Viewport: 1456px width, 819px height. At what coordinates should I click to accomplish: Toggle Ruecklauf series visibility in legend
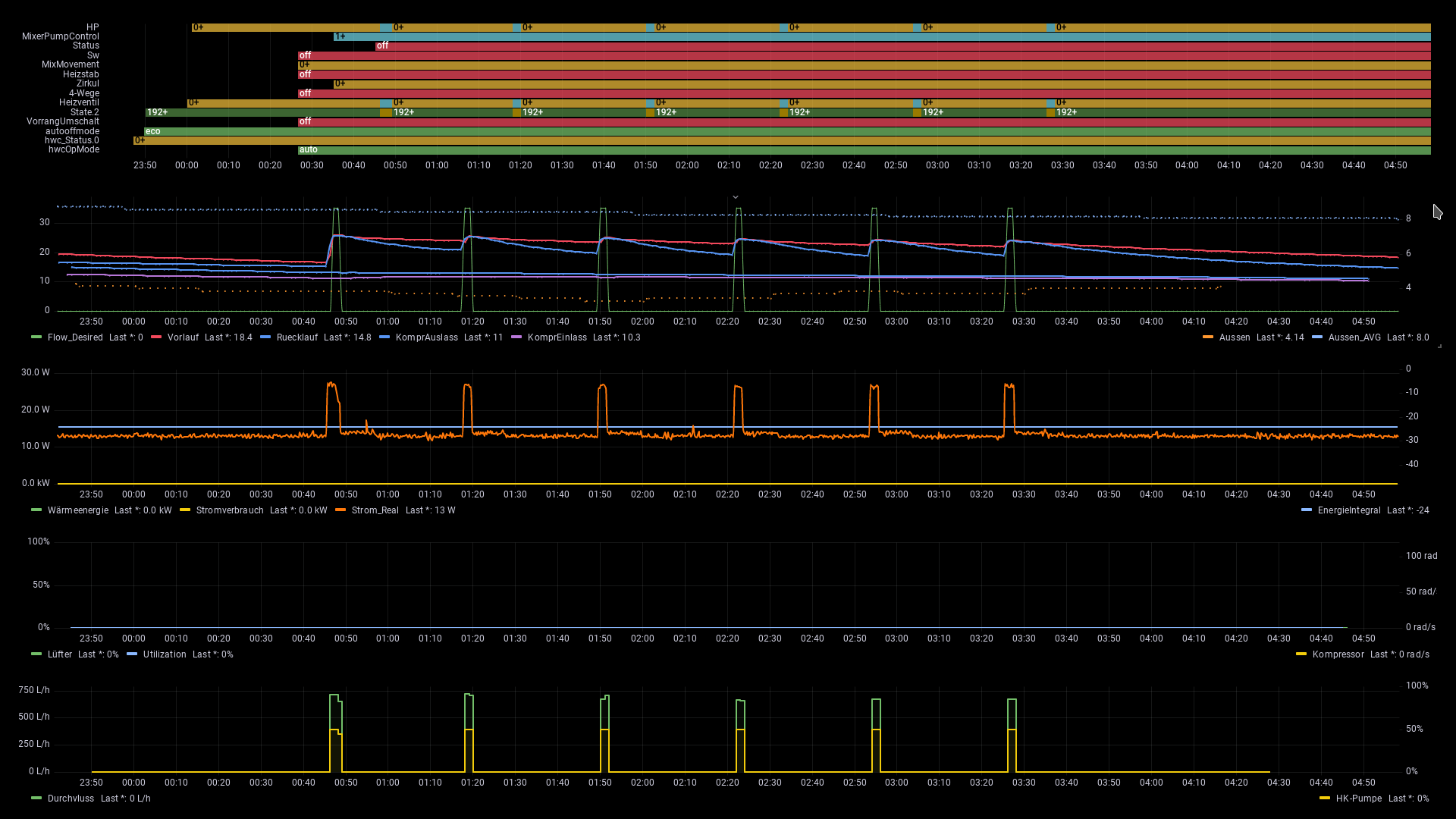pyautogui.click(x=297, y=337)
